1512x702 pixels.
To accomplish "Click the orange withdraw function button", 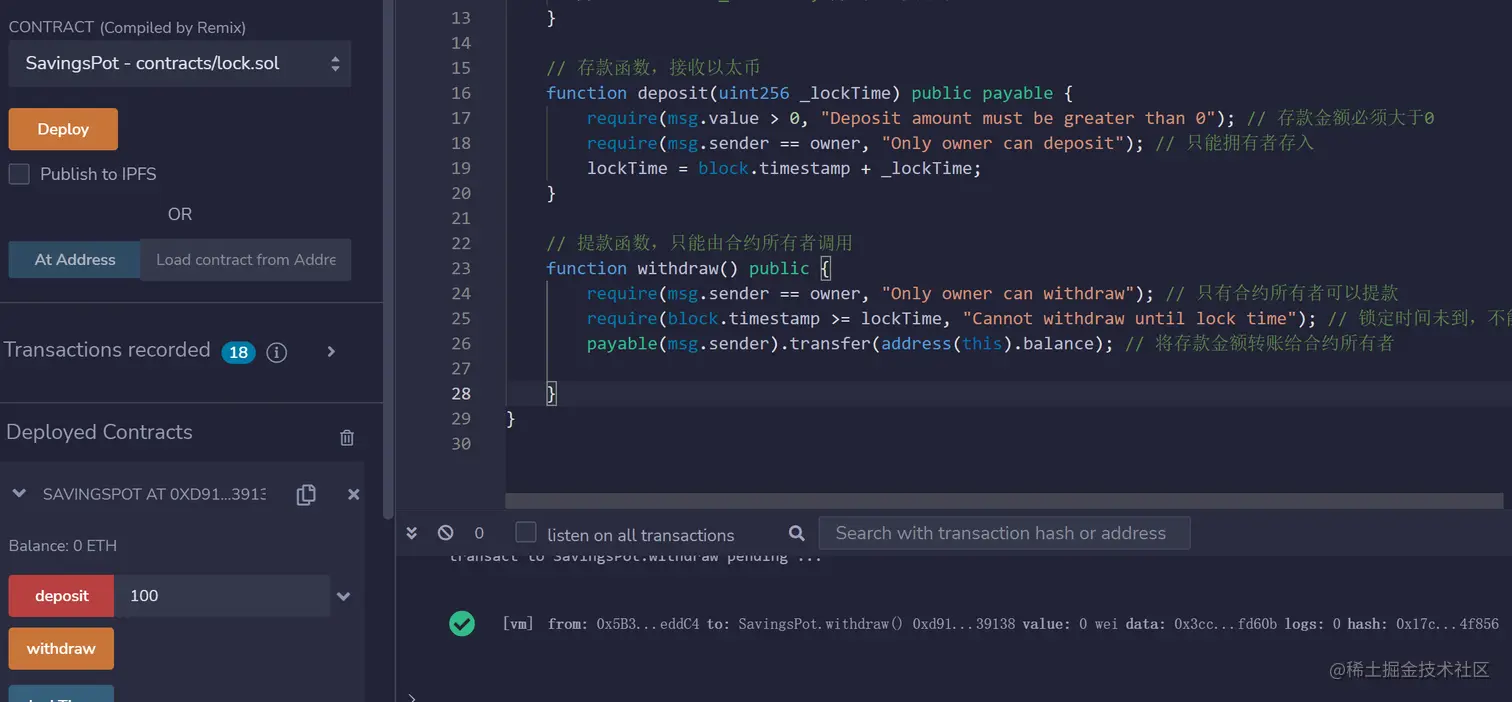I will point(61,648).
